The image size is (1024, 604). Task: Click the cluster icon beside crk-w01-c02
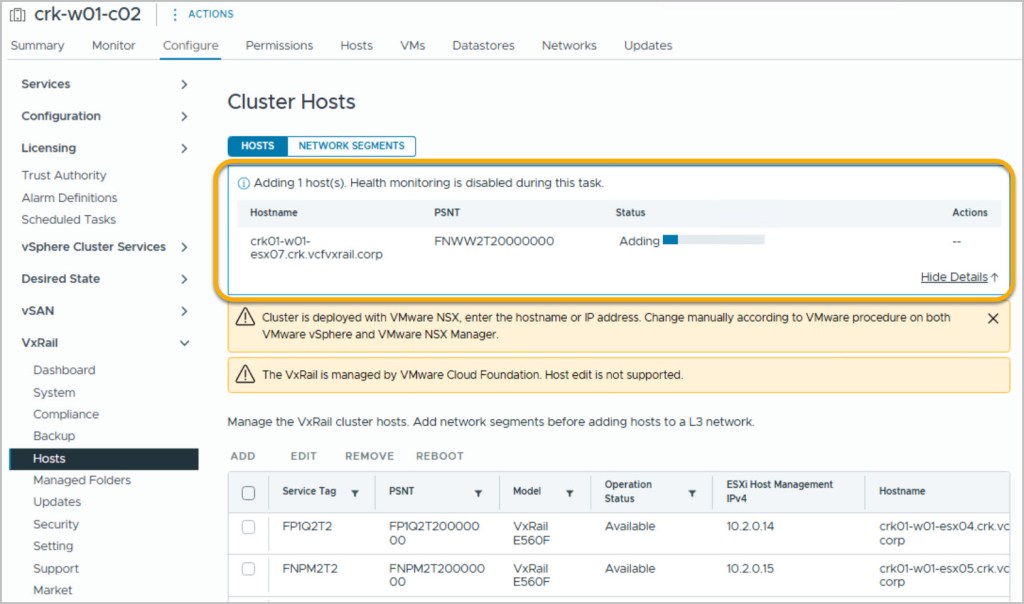(x=18, y=15)
